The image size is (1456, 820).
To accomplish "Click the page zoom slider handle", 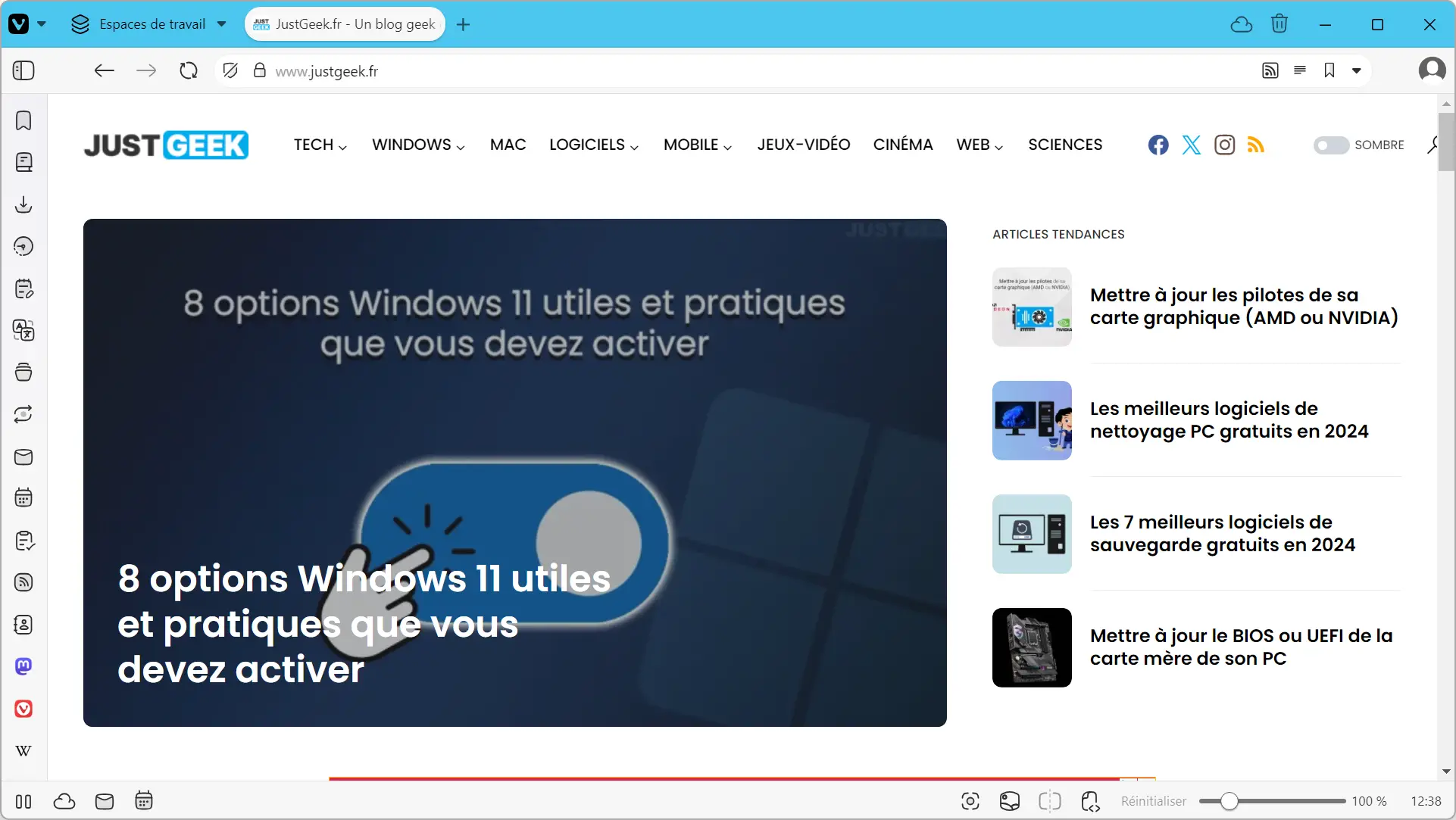I will (x=1229, y=801).
